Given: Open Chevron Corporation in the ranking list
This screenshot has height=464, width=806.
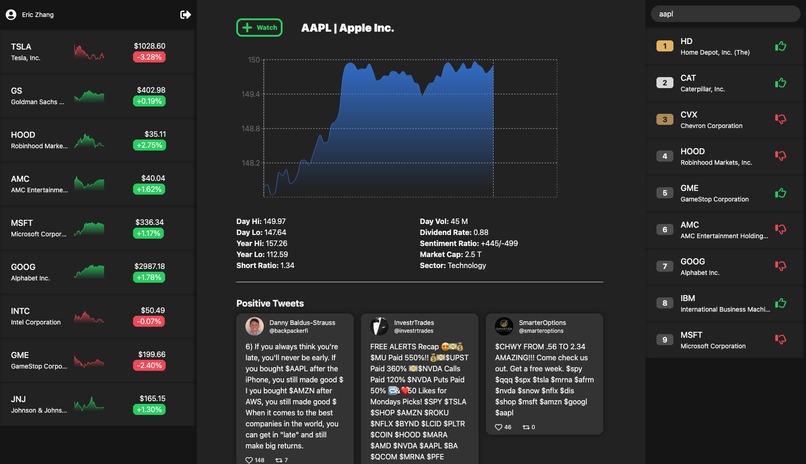Looking at the screenshot, I should [711, 126].
